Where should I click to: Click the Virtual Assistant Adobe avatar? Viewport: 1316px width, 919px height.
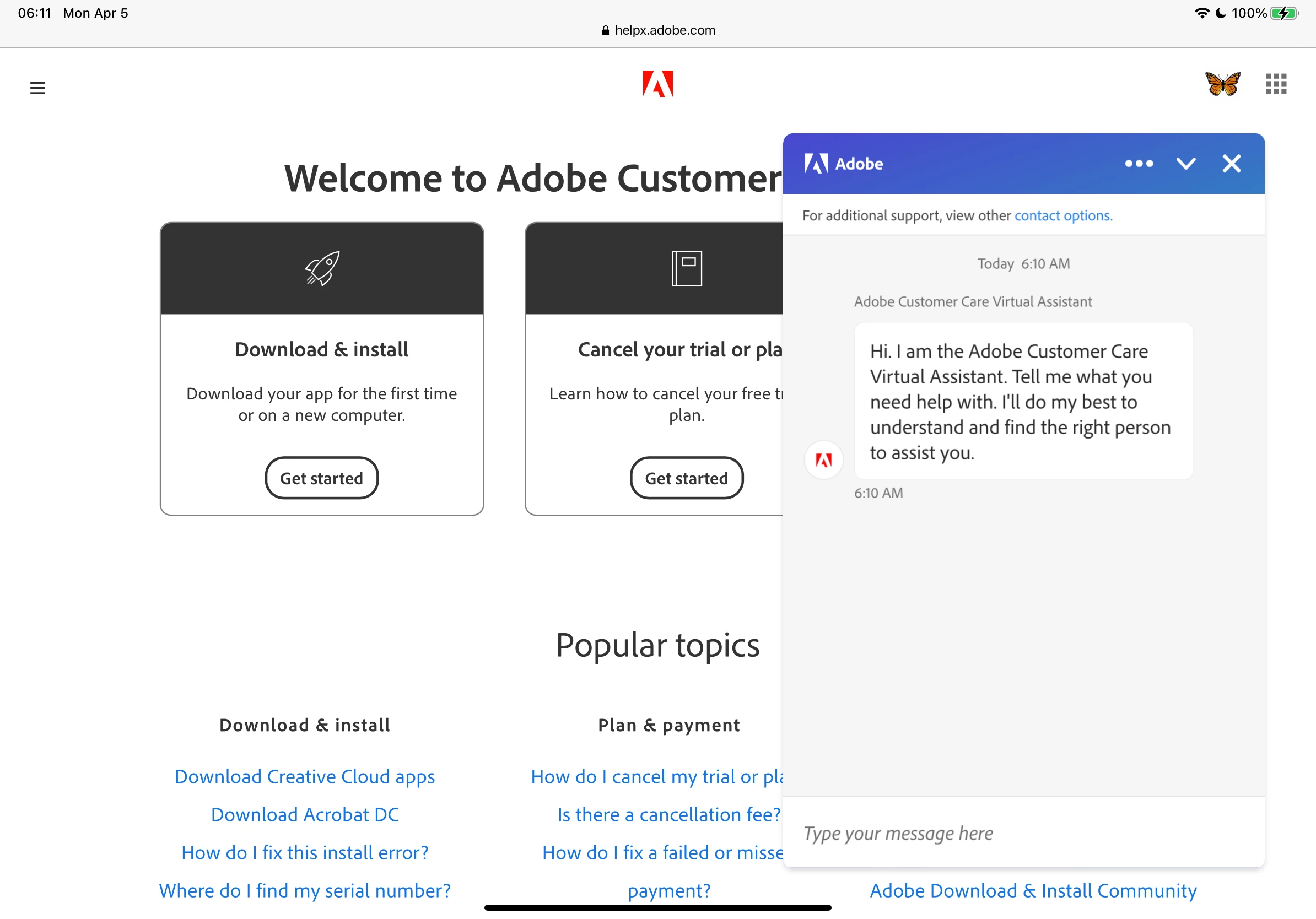pyautogui.click(x=824, y=459)
